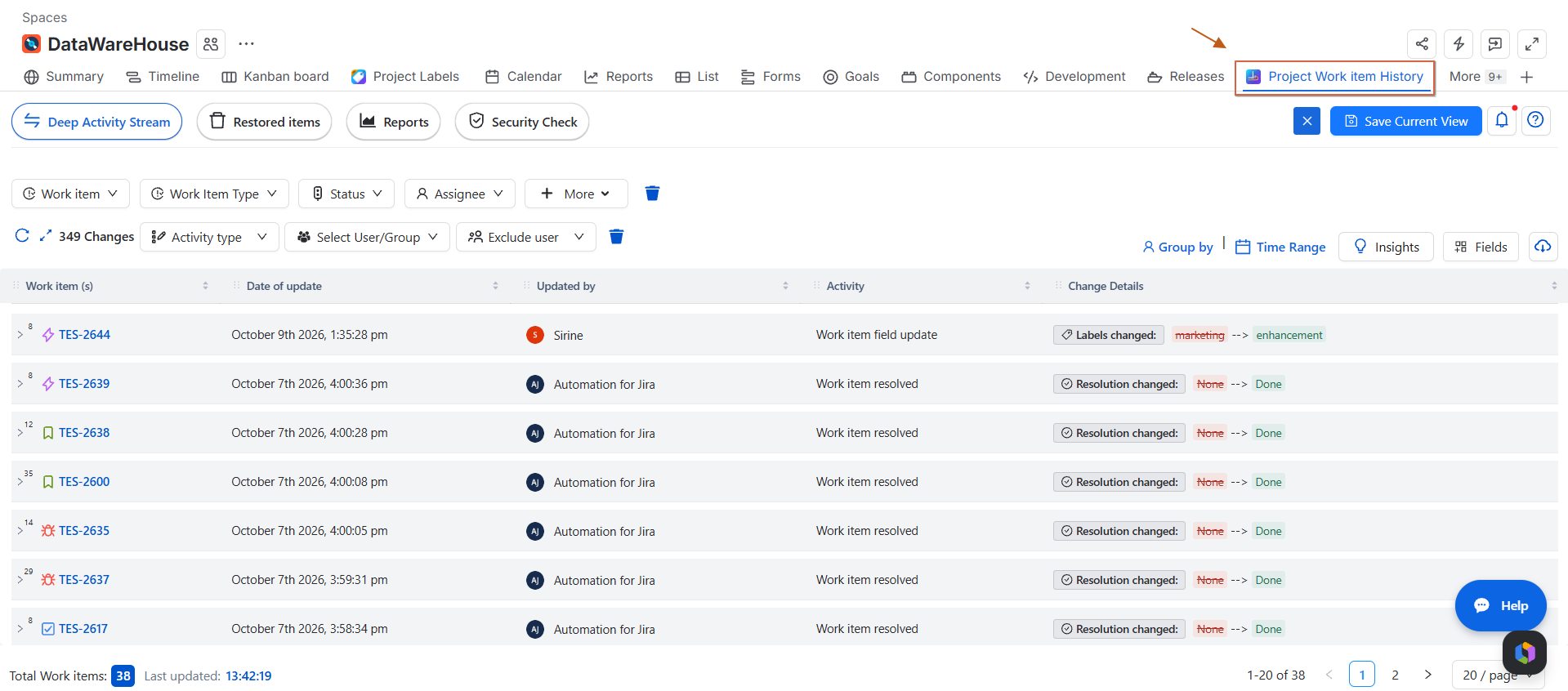Open the Select User/Group dropdown
This screenshot has width=1568, height=691.
click(367, 237)
